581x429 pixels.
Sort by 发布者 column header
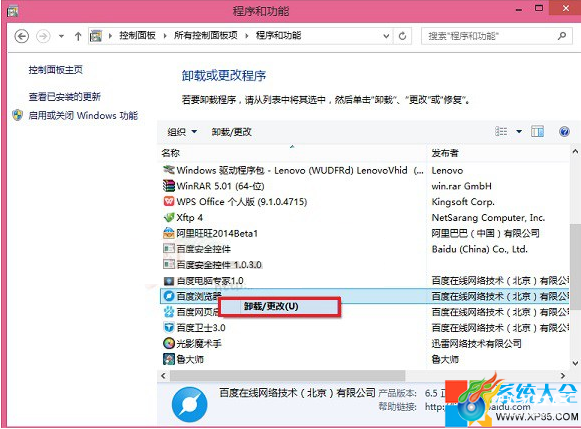pyautogui.click(x=445, y=153)
